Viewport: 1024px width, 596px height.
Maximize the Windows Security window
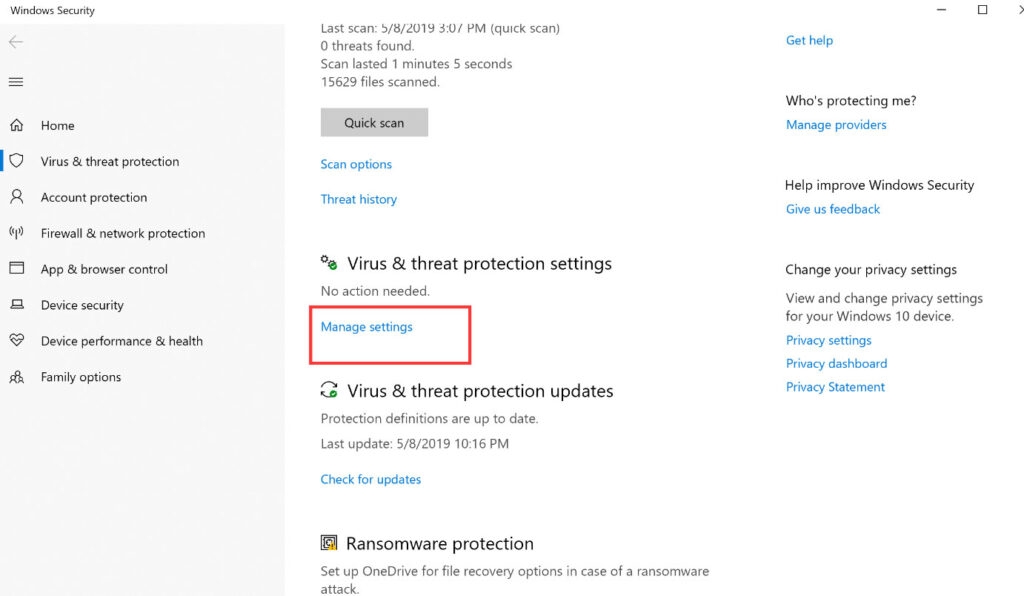tap(982, 10)
